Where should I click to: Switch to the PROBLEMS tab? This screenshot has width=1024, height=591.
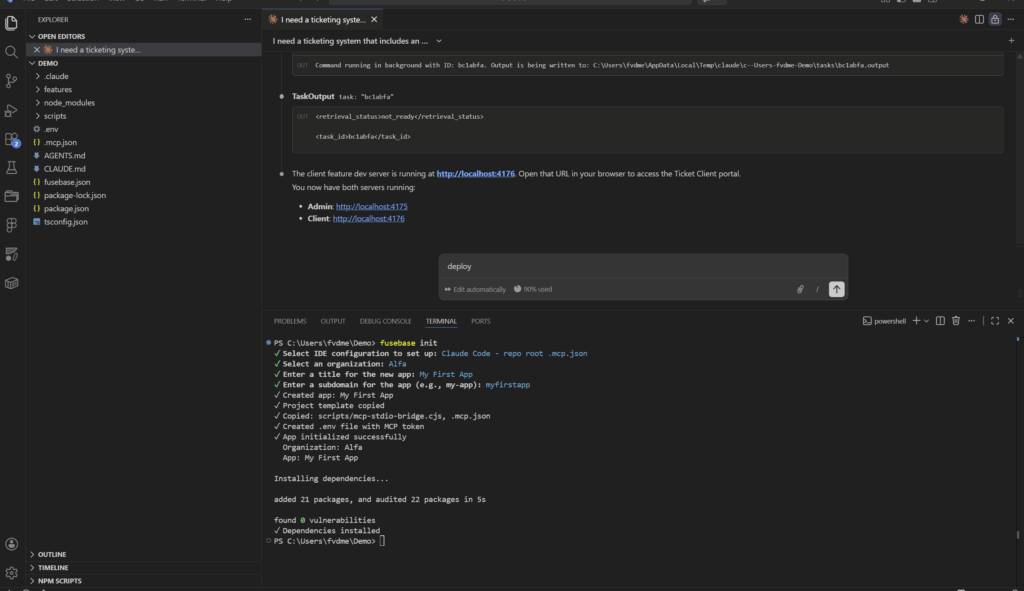tap(289, 321)
